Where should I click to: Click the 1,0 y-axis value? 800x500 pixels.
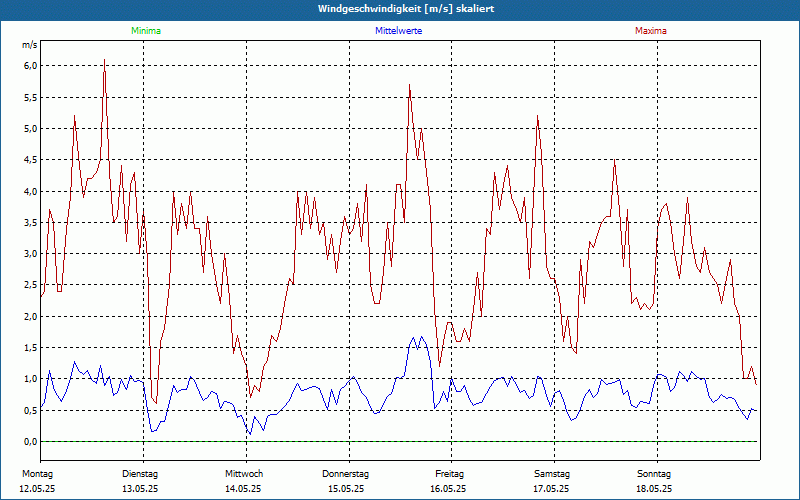[31, 379]
